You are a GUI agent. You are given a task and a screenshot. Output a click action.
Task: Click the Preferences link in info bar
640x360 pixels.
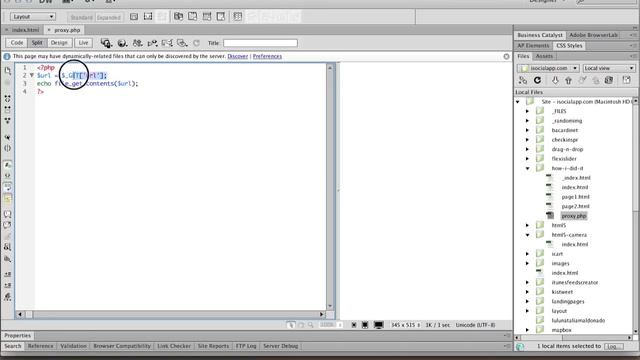pyautogui.click(x=267, y=56)
